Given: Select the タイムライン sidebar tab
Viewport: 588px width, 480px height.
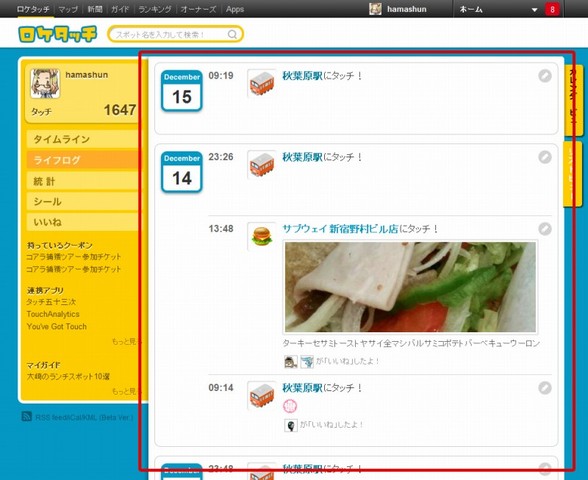Looking at the screenshot, I should [x=82, y=140].
